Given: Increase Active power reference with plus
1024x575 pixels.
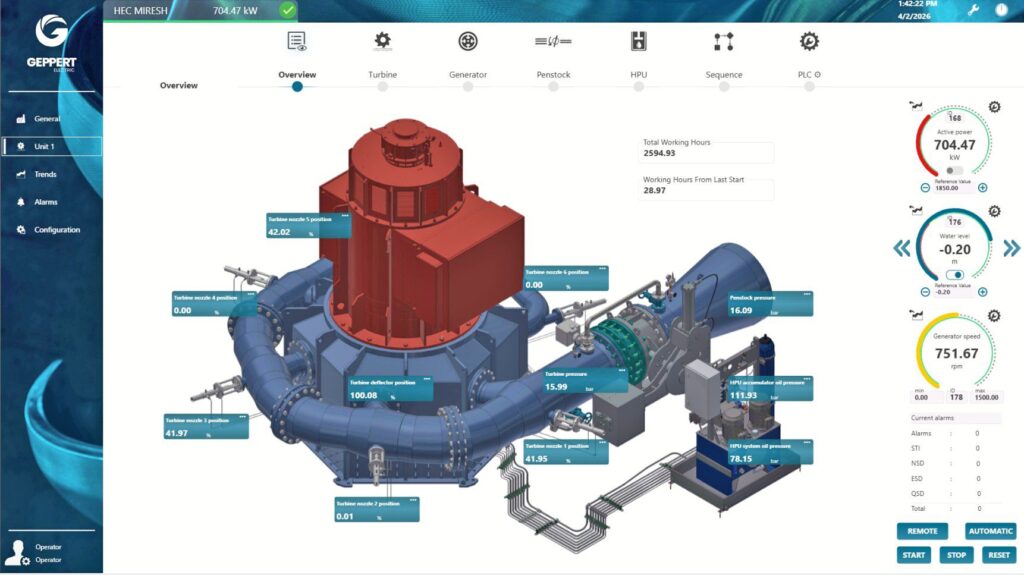Looking at the screenshot, I should 982,188.
